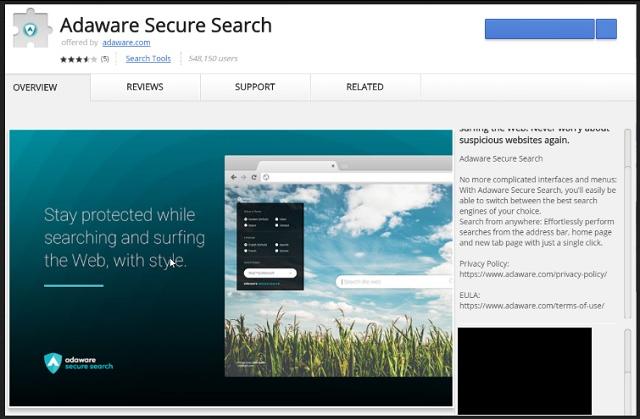Click the privacy policy URL text
This screenshot has width=640, height=419.
533,274
